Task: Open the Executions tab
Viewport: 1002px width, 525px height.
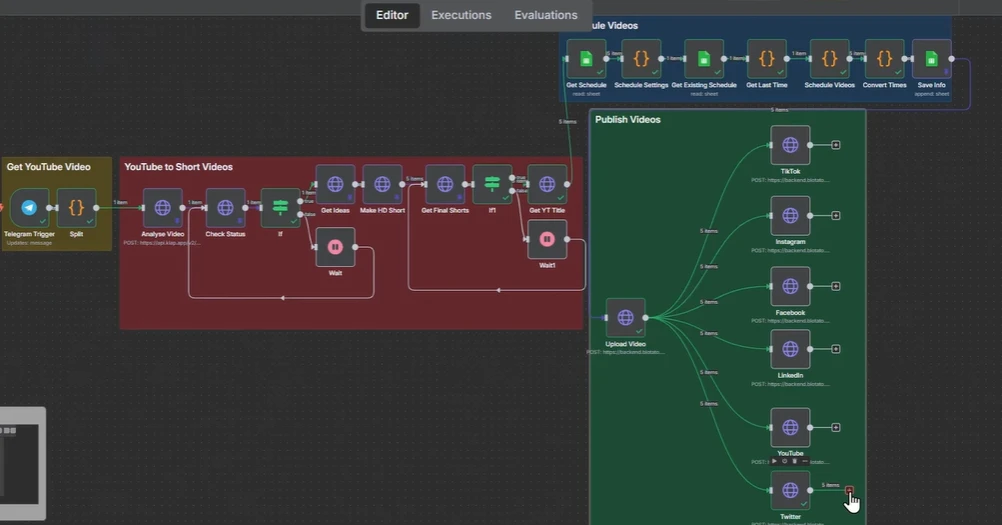Action: pyautogui.click(x=461, y=15)
